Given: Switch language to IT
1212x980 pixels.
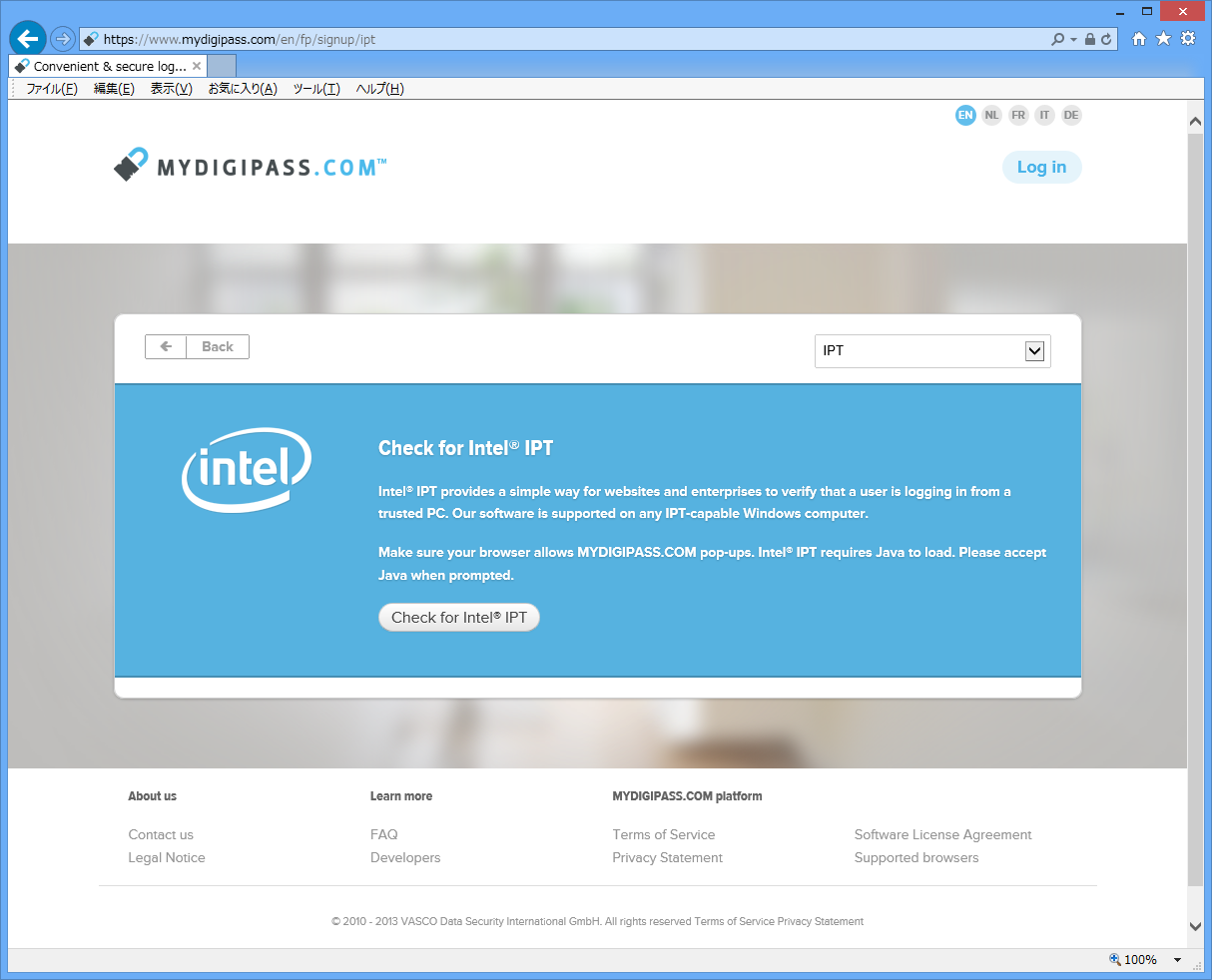Looking at the screenshot, I should pos(1044,115).
